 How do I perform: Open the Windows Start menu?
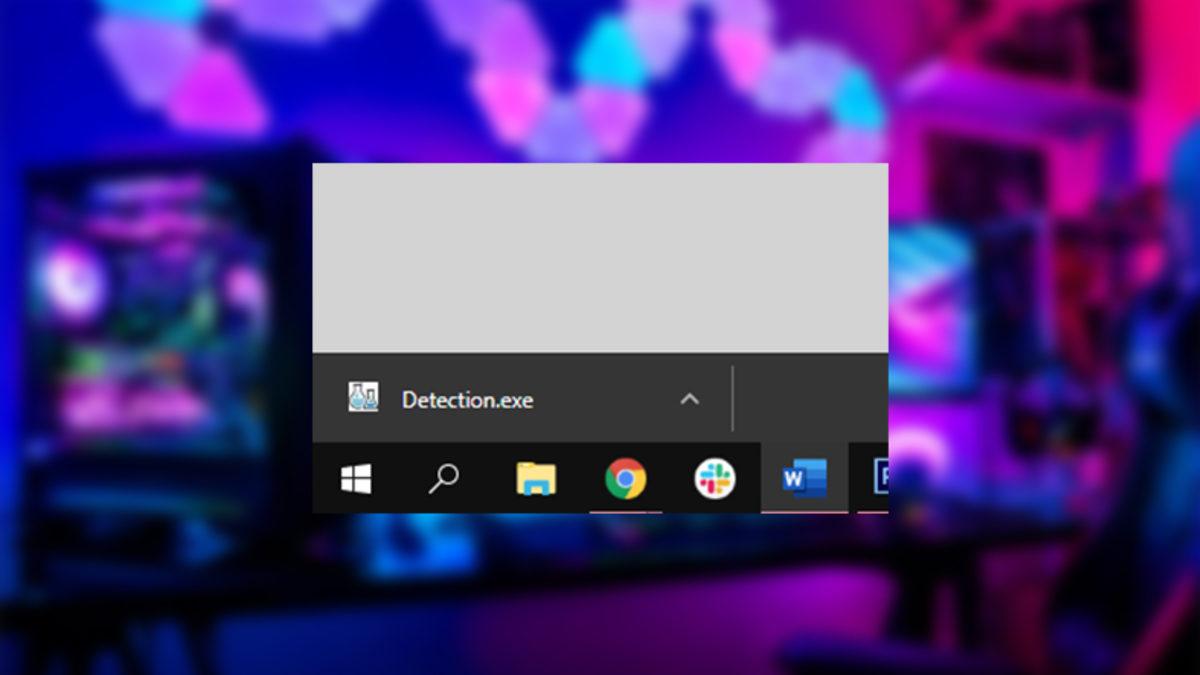click(356, 479)
